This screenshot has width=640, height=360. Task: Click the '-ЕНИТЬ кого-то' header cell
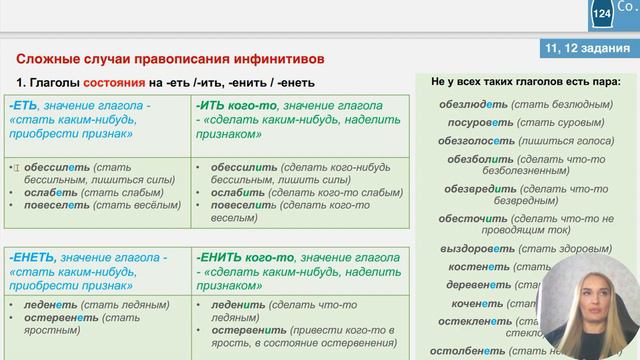pos(300,271)
